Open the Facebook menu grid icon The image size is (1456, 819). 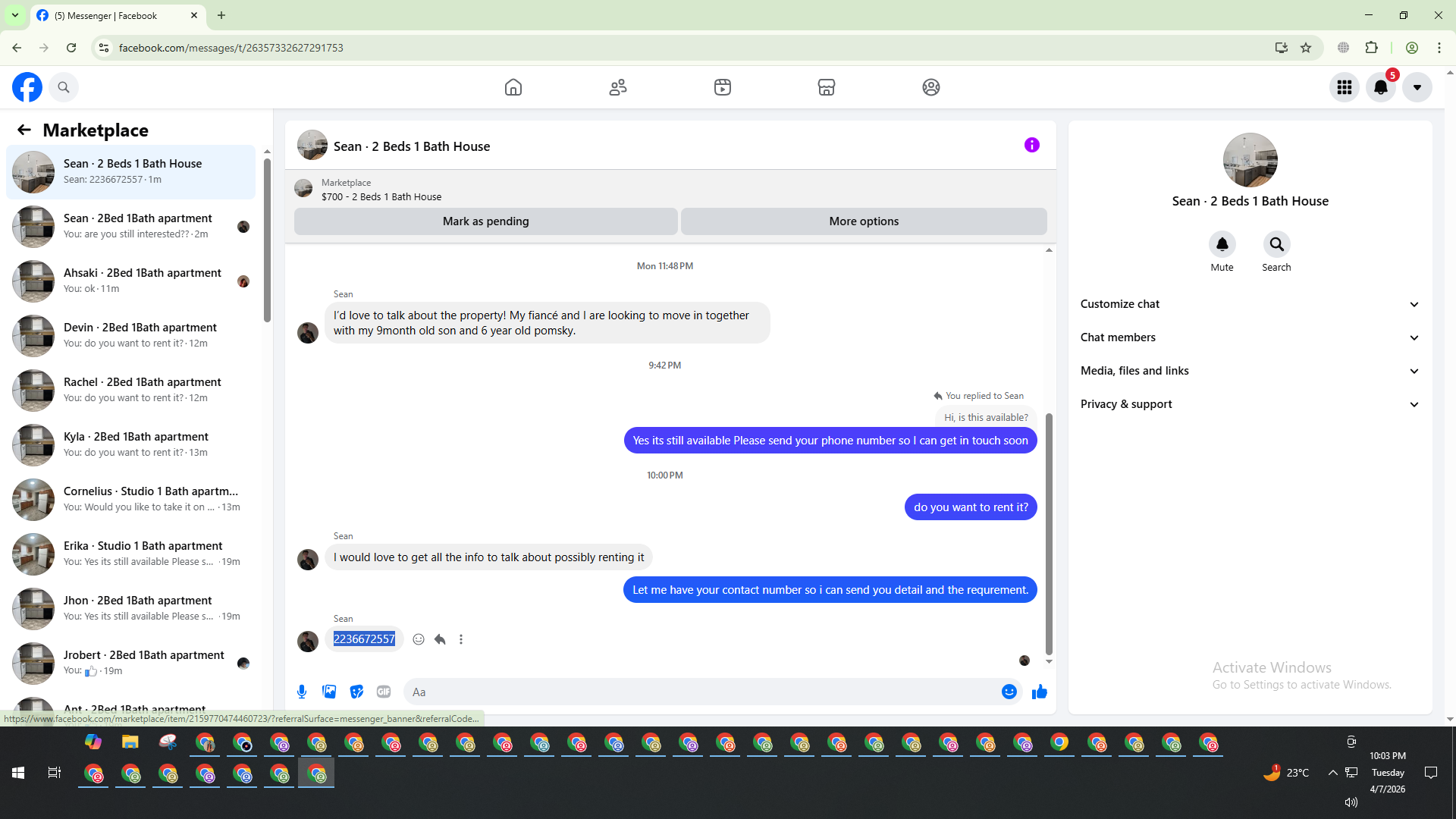(x=1345, y=87)
